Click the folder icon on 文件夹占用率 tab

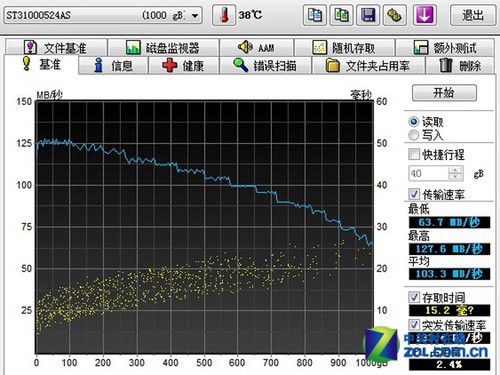[332, 65]
